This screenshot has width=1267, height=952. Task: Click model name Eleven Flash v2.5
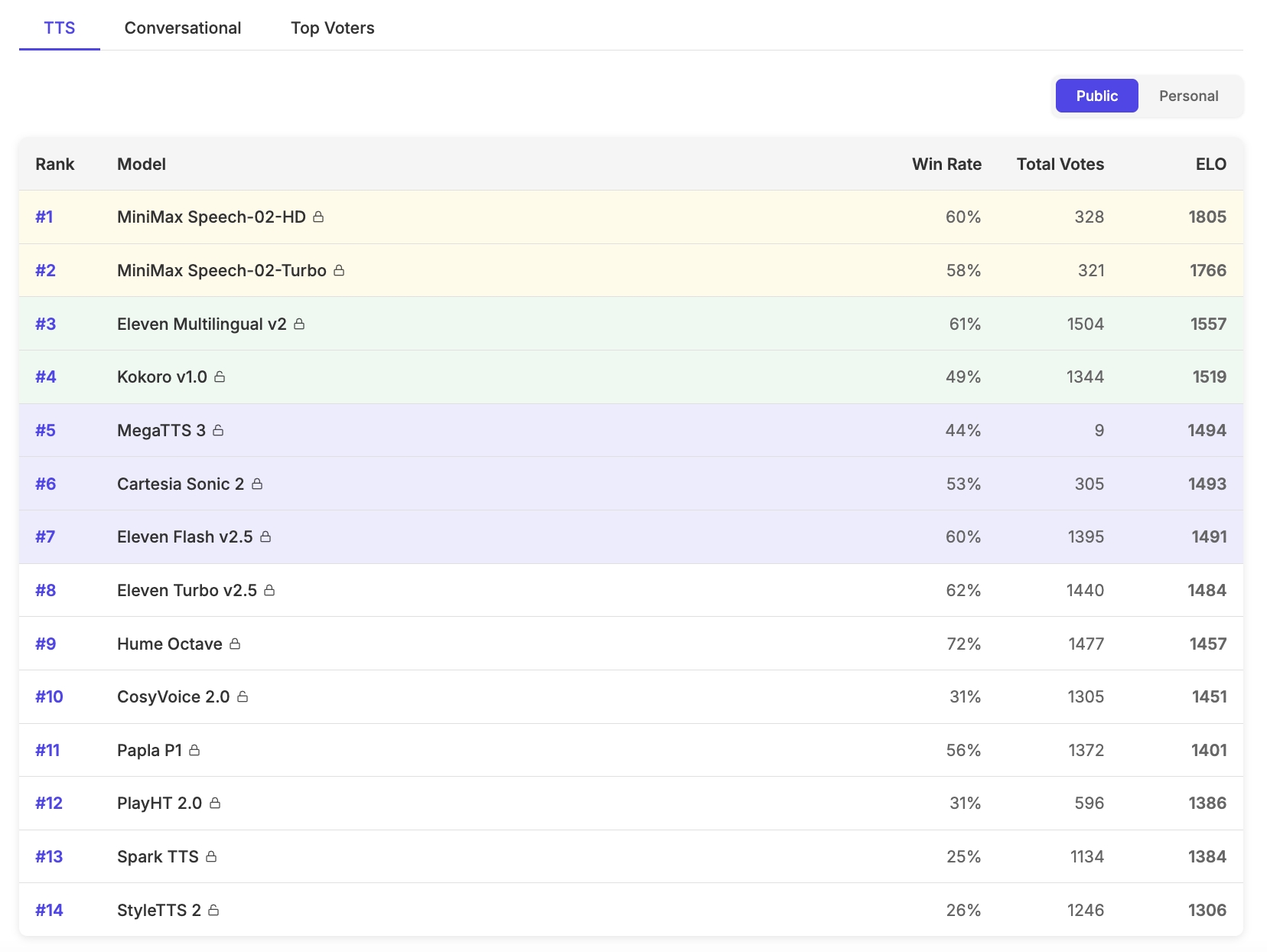185,536
